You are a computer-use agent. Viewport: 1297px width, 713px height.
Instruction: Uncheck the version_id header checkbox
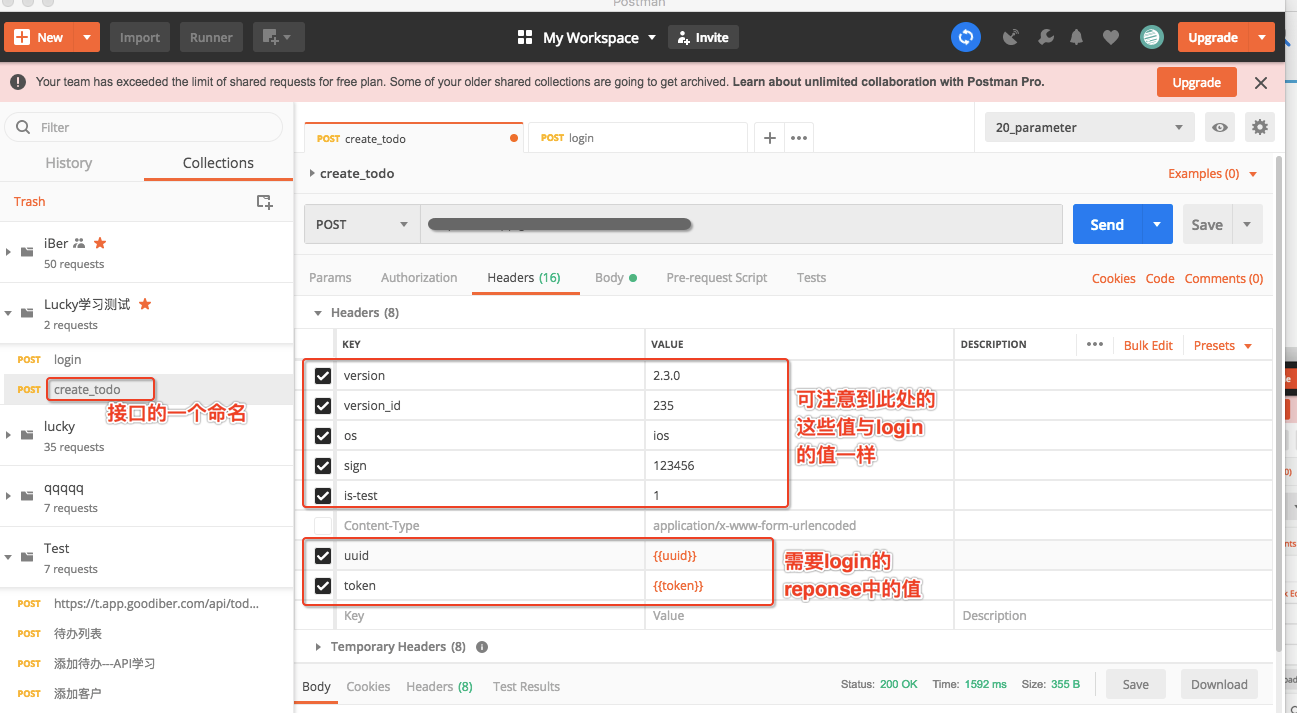(x=323, y=406)
